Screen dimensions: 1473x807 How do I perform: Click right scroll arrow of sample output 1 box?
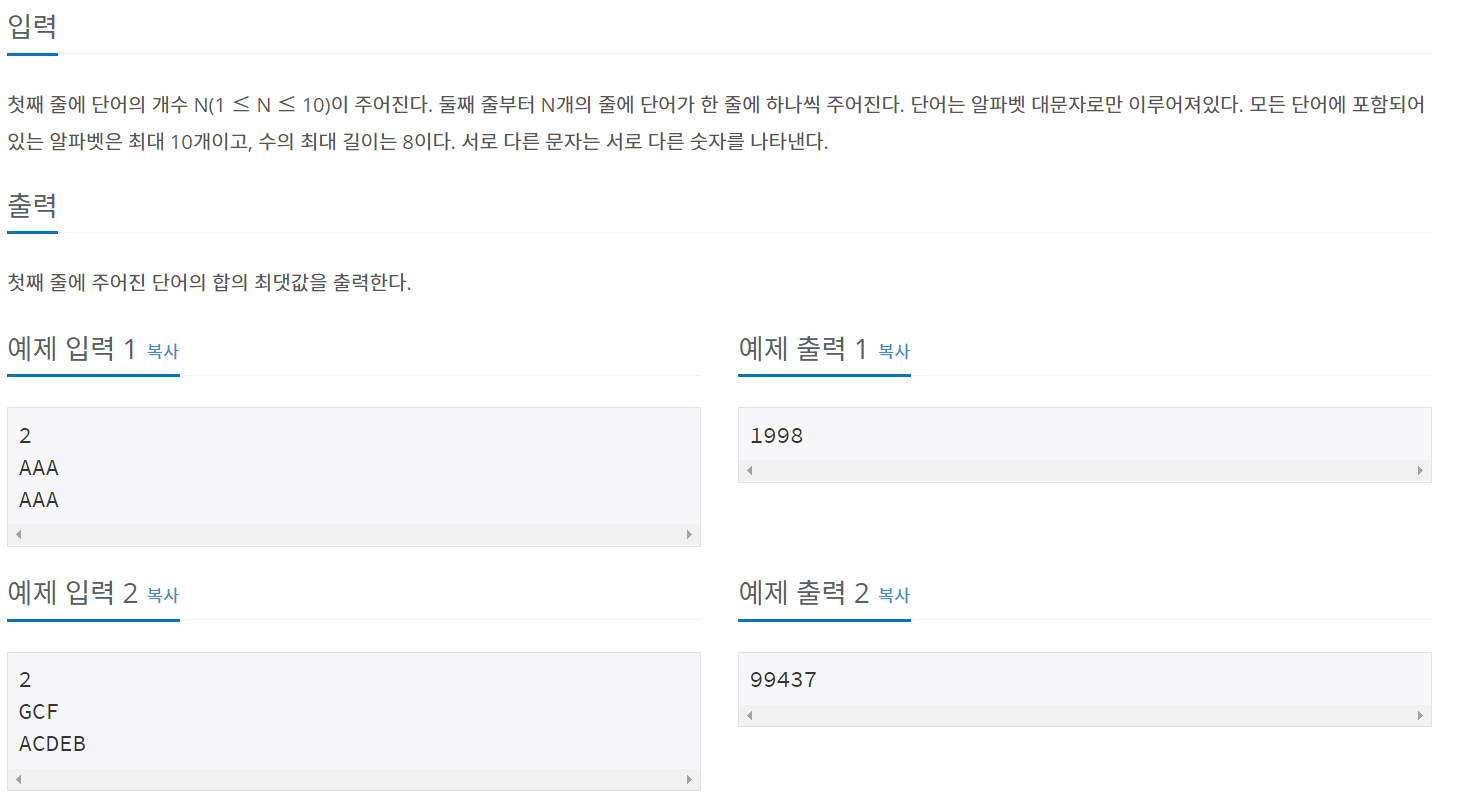1419,468
